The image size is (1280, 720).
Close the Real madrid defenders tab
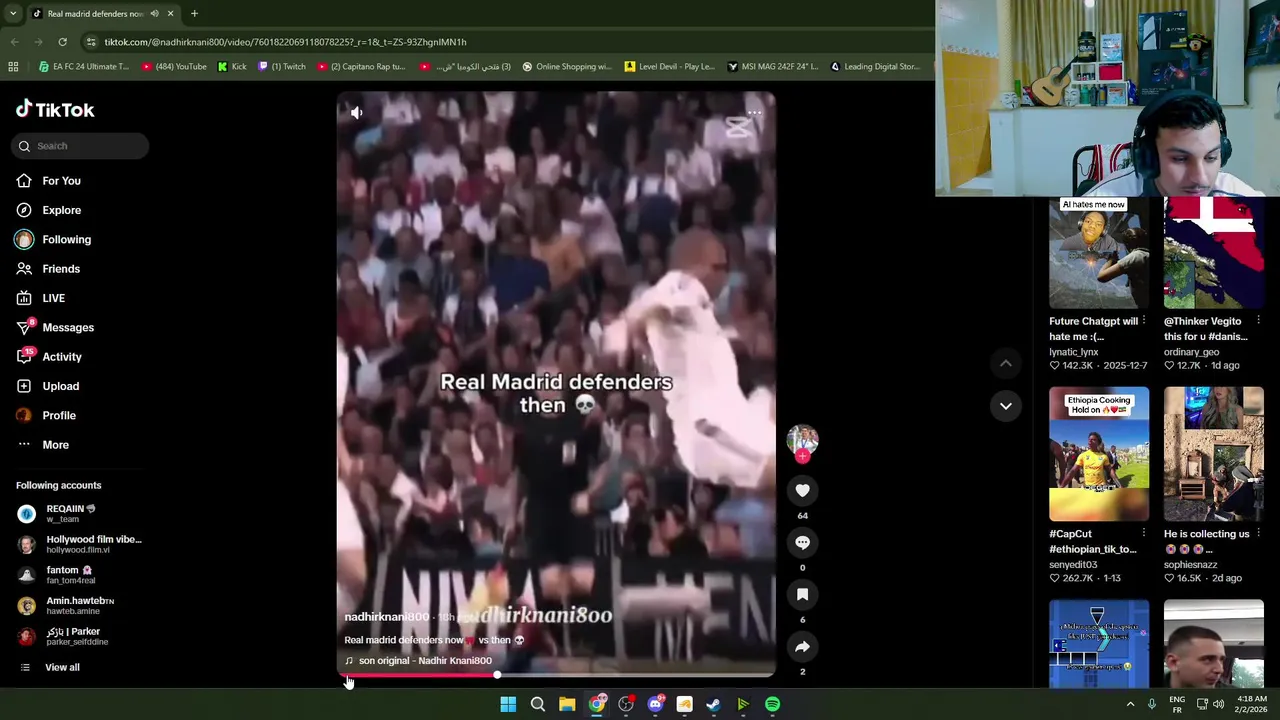[170, 14]
